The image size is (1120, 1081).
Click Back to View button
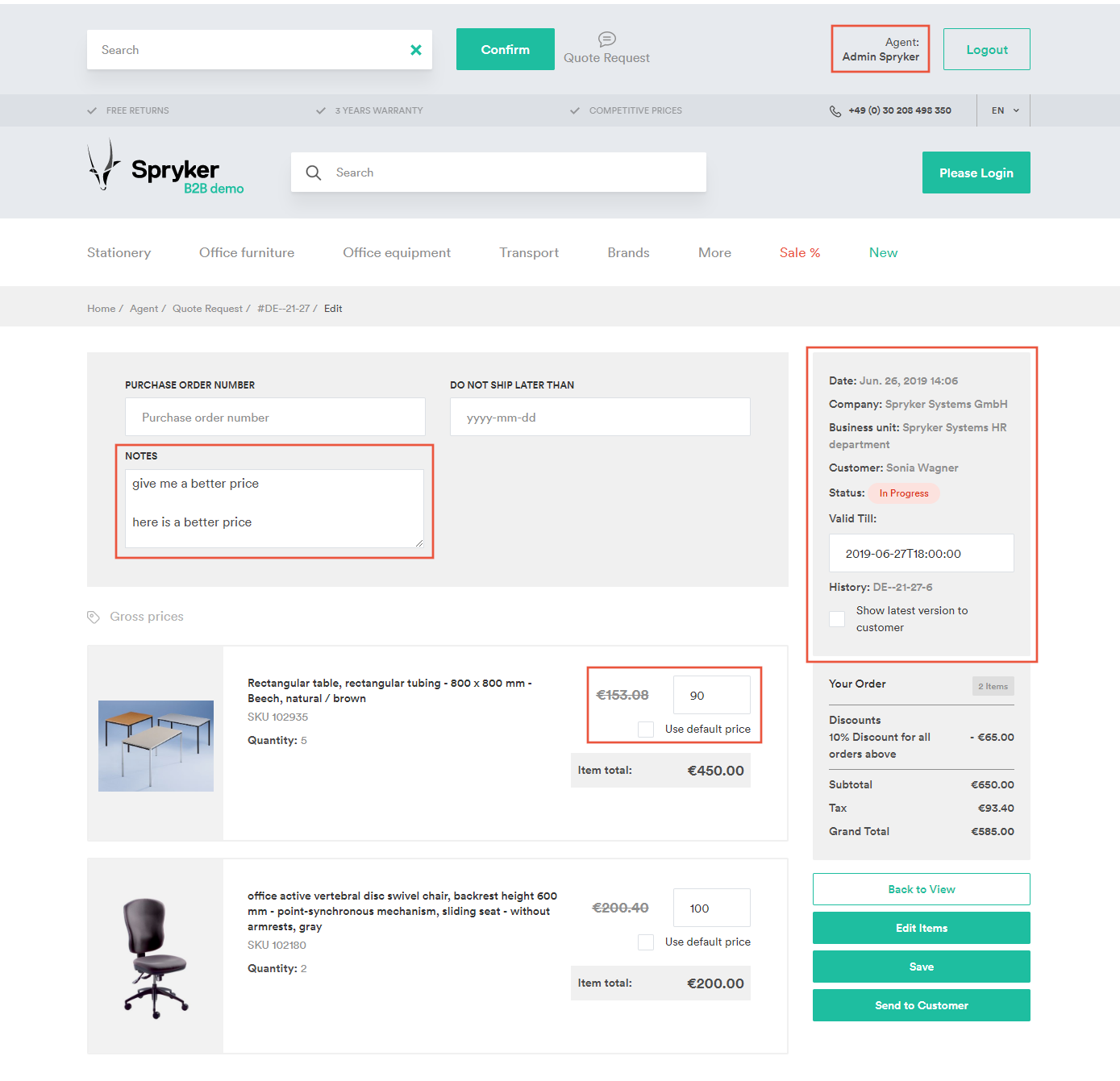[x=922, y=889]
